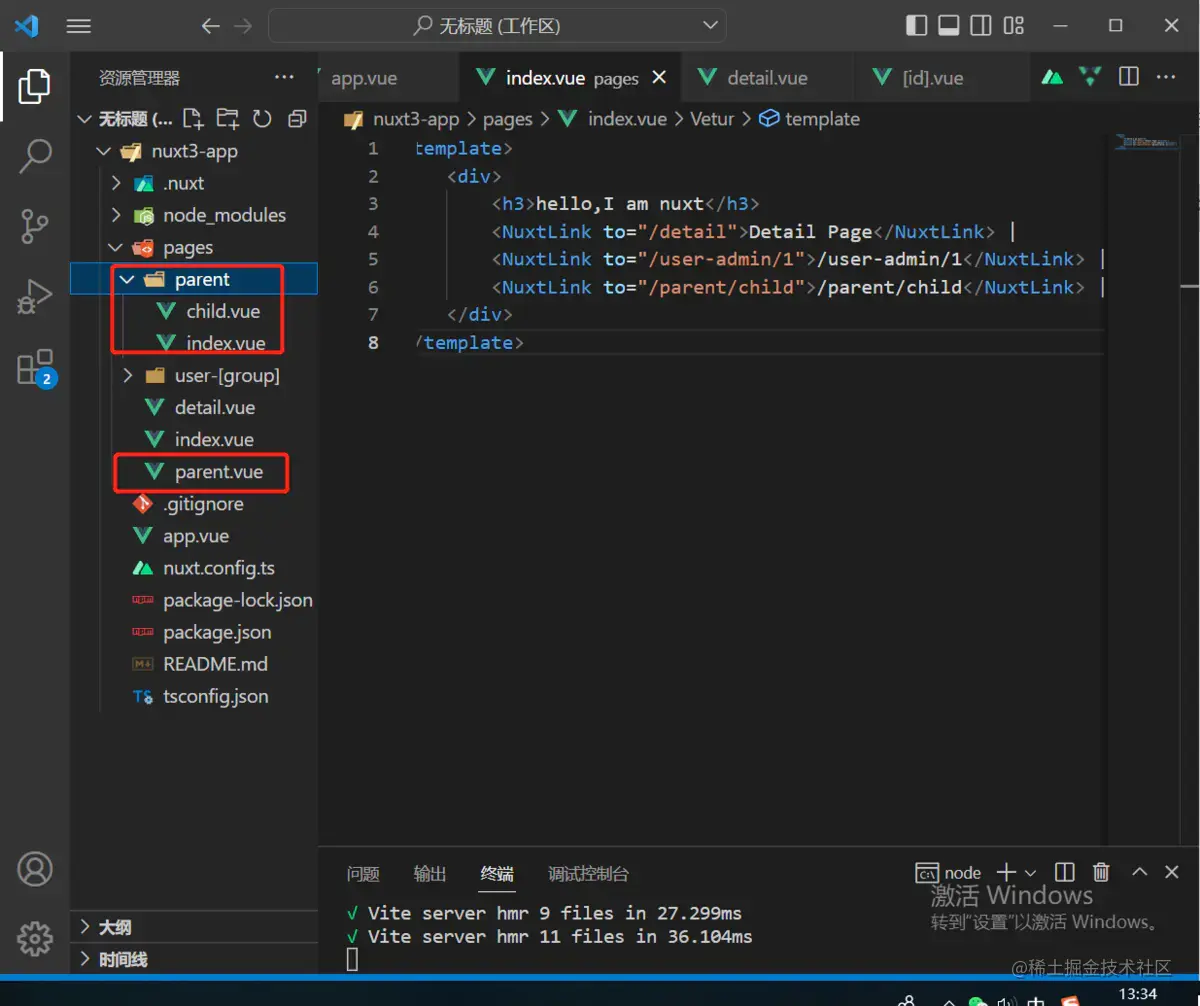This screenshot has width=1200, height=1006.
Task: Click the title bar search box
Action: click(x=497, y=26)
